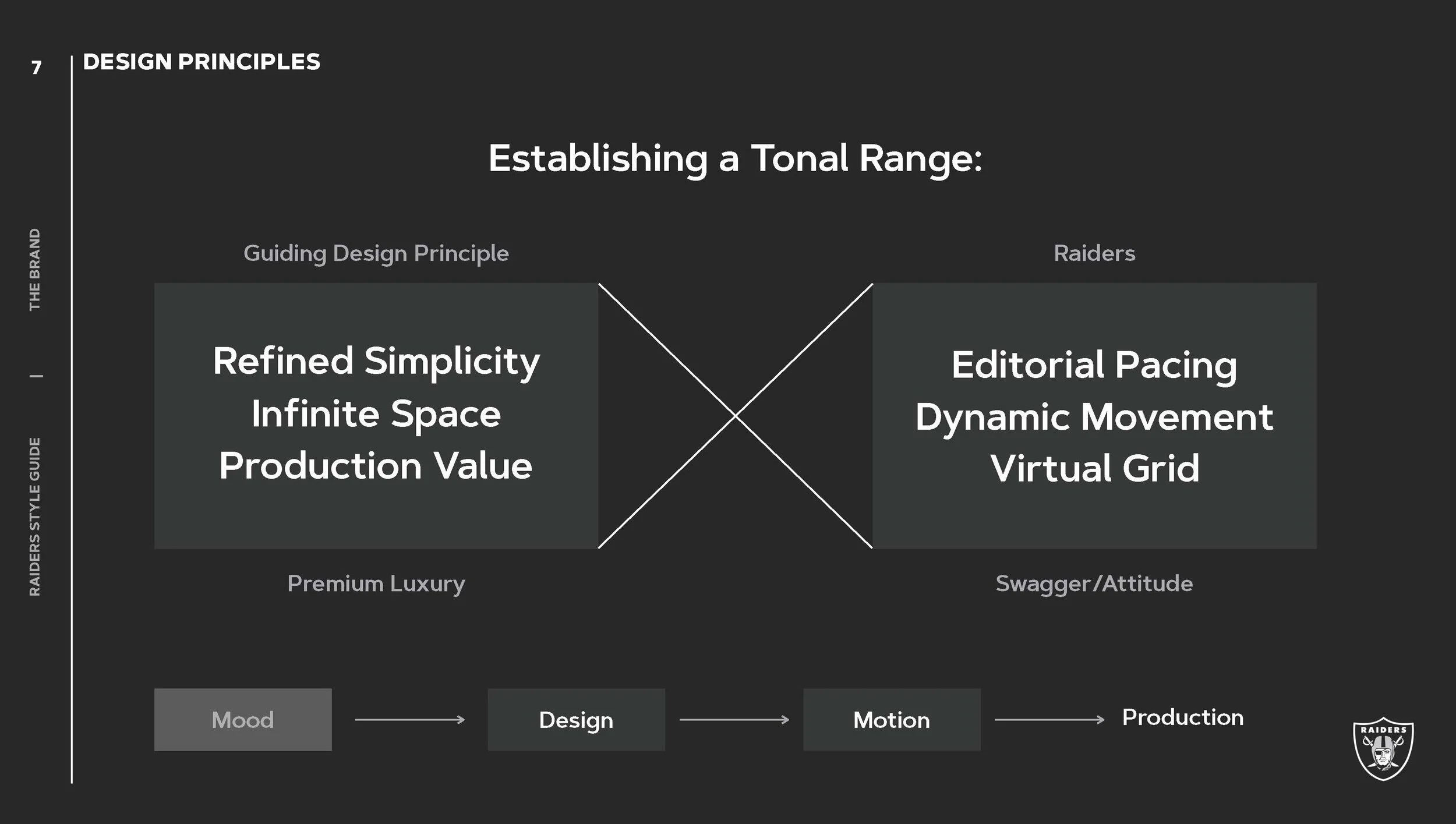The image size is (1456, 824).
Task: Click the Establishing a Tonal Range title
Action: click(735, 158)
